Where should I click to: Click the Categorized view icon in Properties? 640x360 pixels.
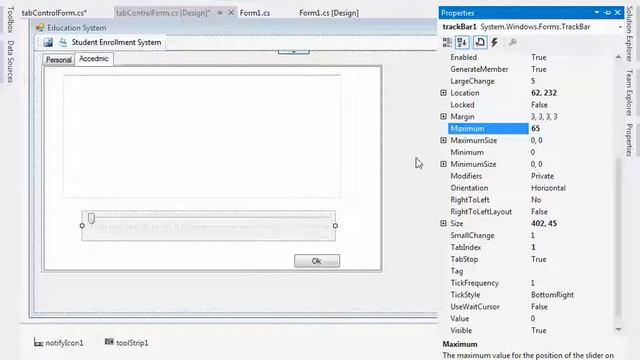click(x=447, y=42)
